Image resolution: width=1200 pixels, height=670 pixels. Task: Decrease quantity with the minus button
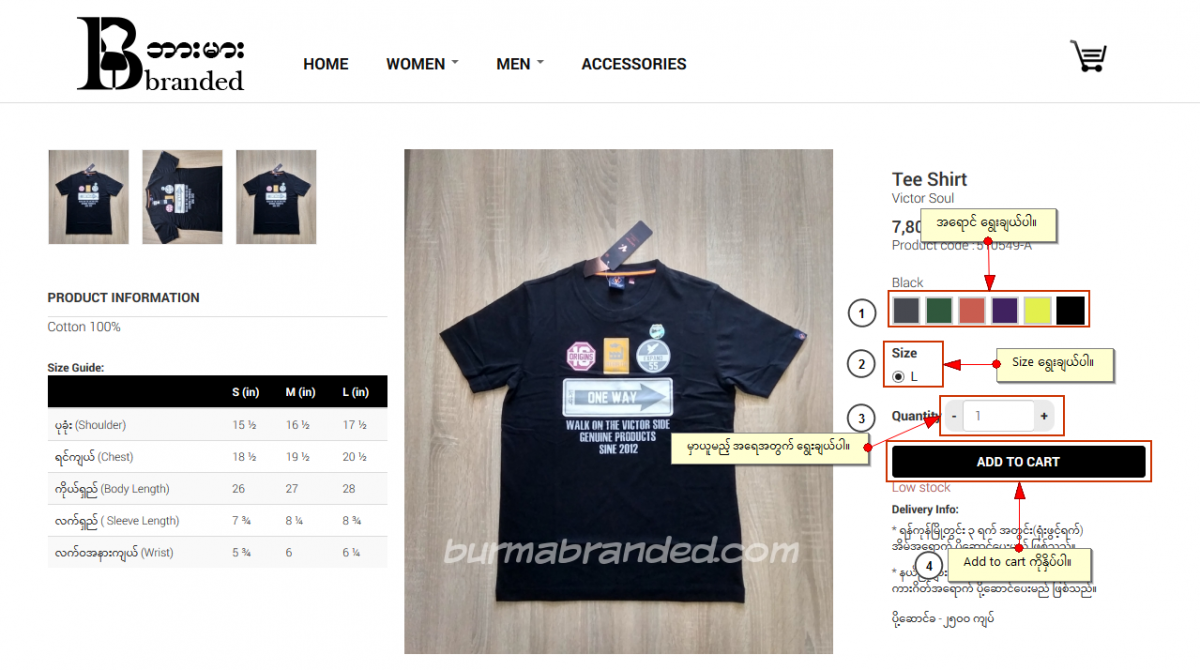[x=954, y=416]
